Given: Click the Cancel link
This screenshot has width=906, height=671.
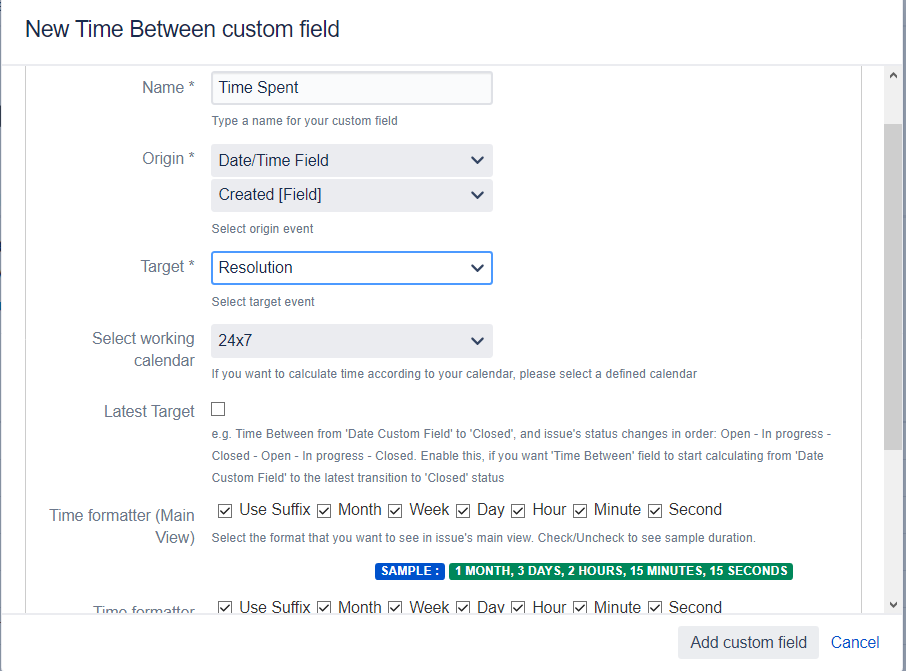Looking at the screenshot, I should pyautogui.click(x=855, y=642).
